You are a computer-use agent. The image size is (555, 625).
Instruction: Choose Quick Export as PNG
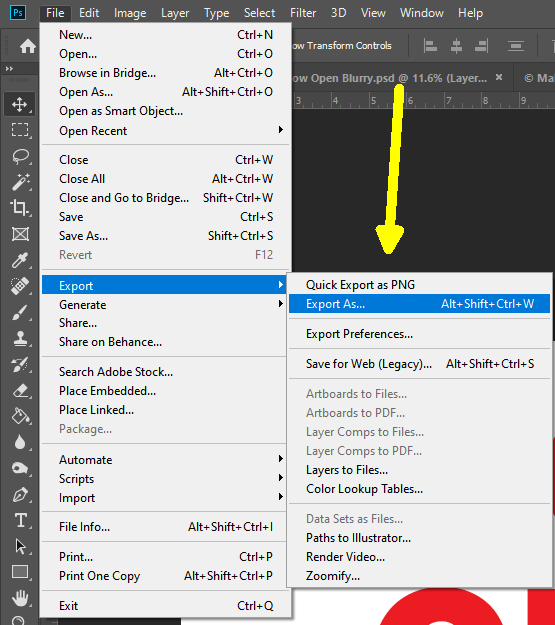coord(419,285)
